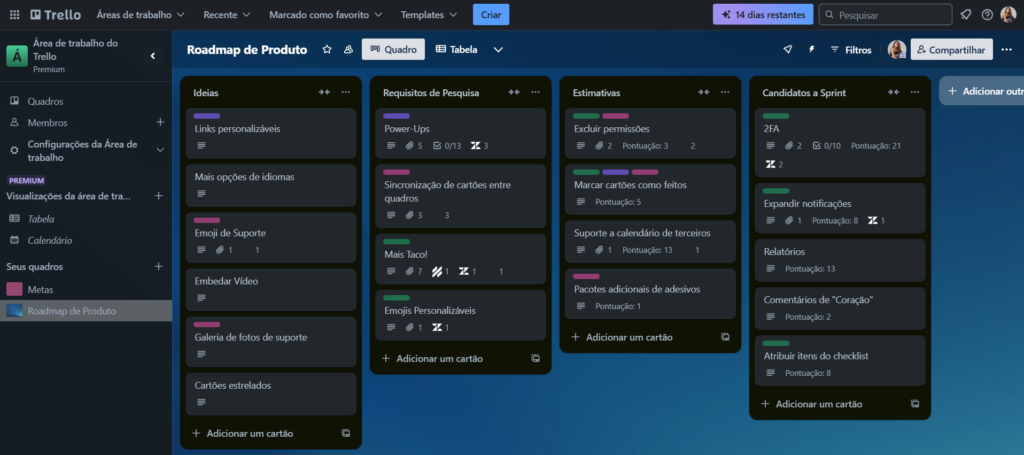Image resolution: width=1024 pixels, height=455 pixels.
Task: Open the Cartões estrelados card
Action: (270, 394)
